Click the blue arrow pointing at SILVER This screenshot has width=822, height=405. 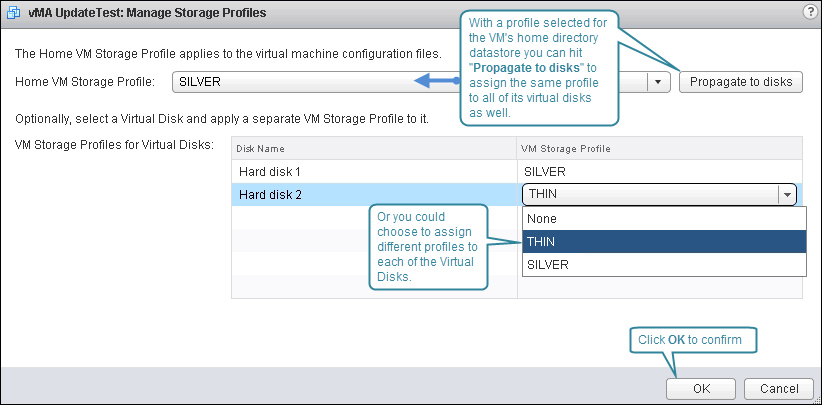coord(437,81)
